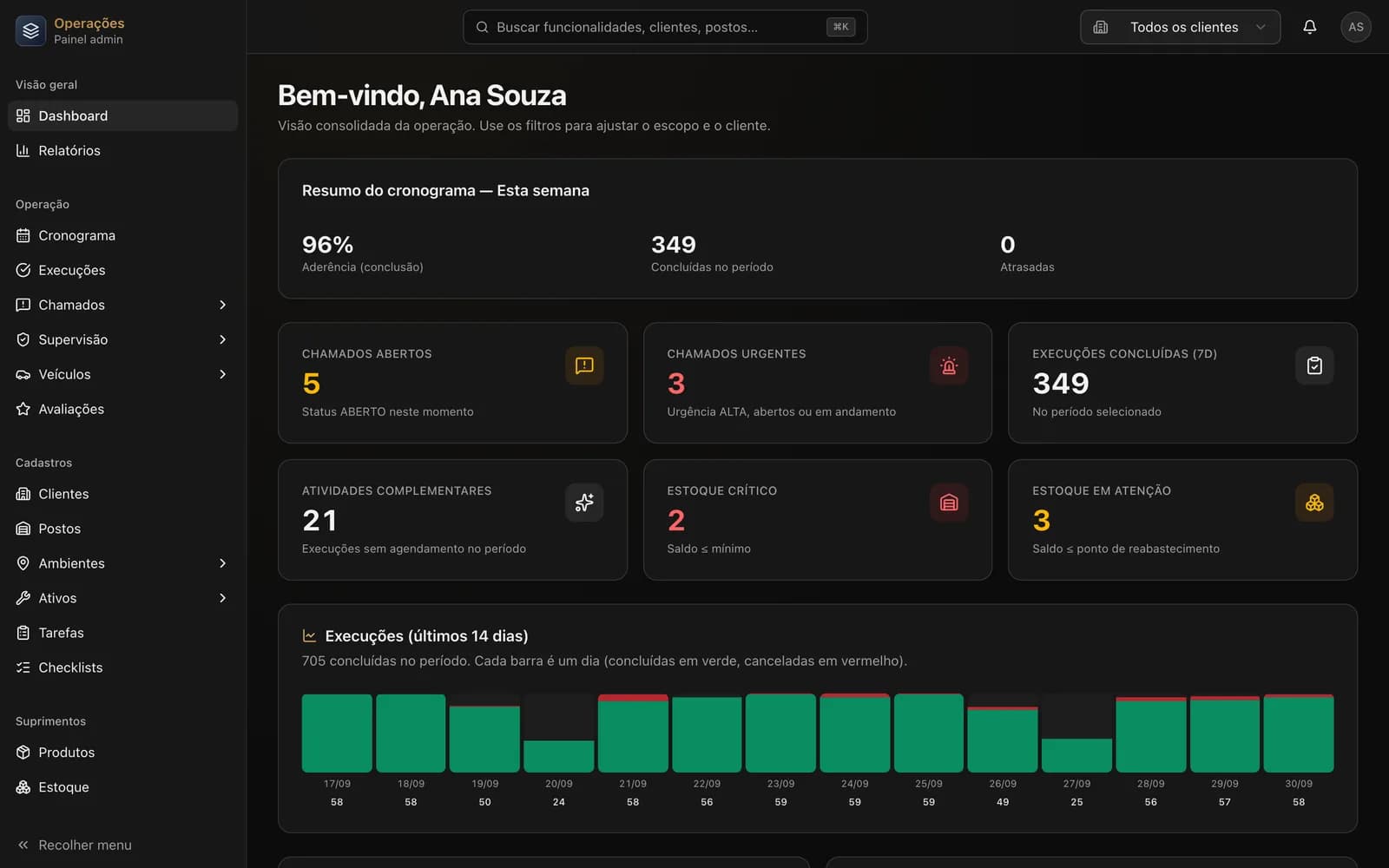Open the AS user avatar menu
Screen dimensions: 1389x868
(1355, 27)
